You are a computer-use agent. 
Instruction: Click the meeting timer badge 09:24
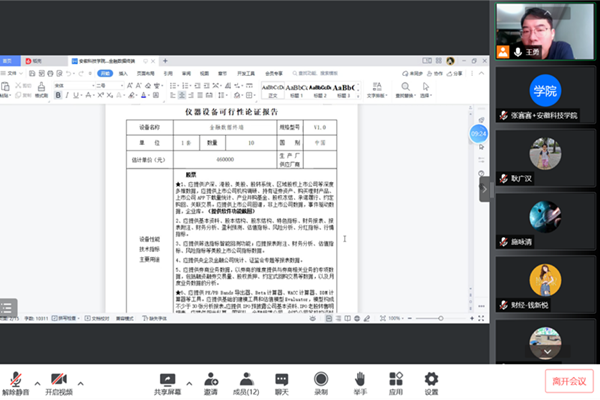479,132
